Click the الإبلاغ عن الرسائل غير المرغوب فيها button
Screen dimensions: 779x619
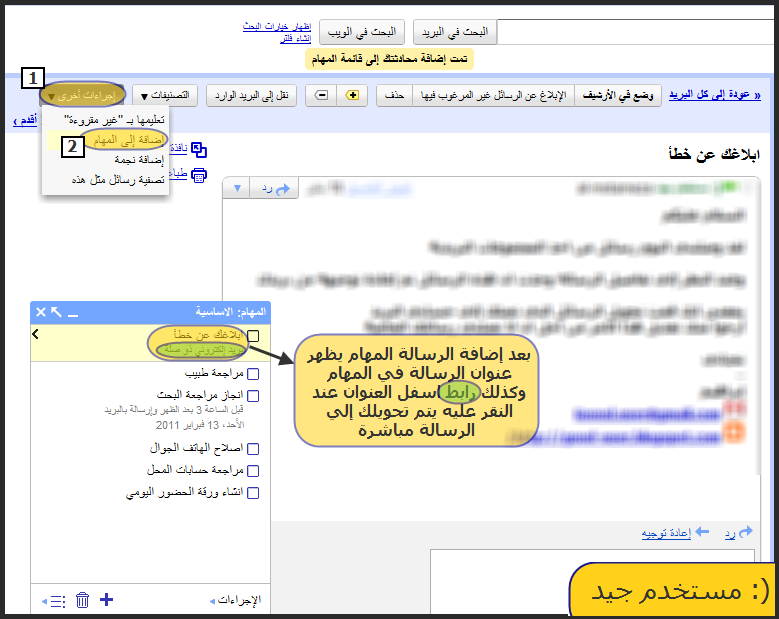click(493, 95)
